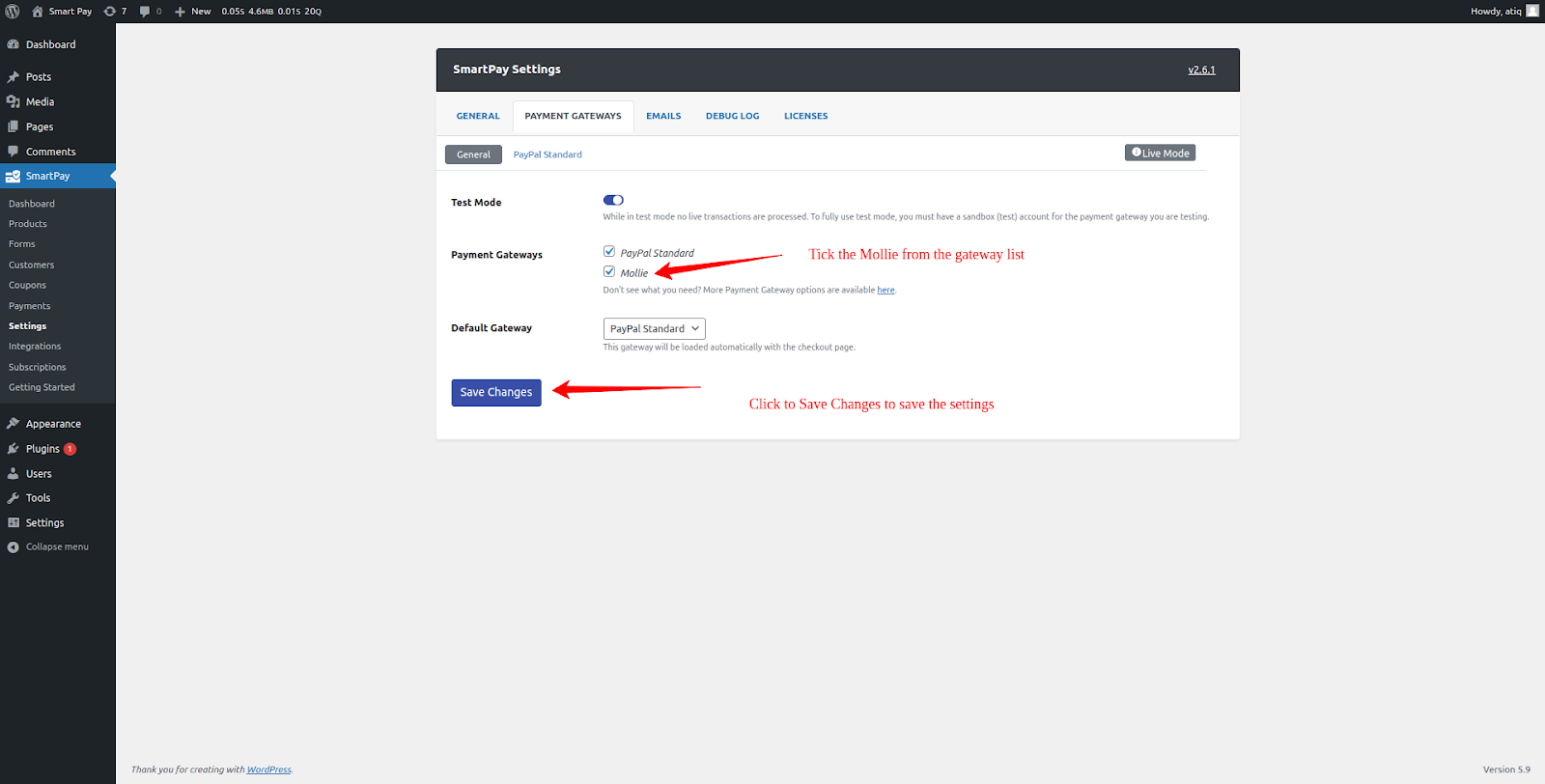Open the Debug Log tab
This screenshot has width=1545, height=784.
(x=733, y=116)
